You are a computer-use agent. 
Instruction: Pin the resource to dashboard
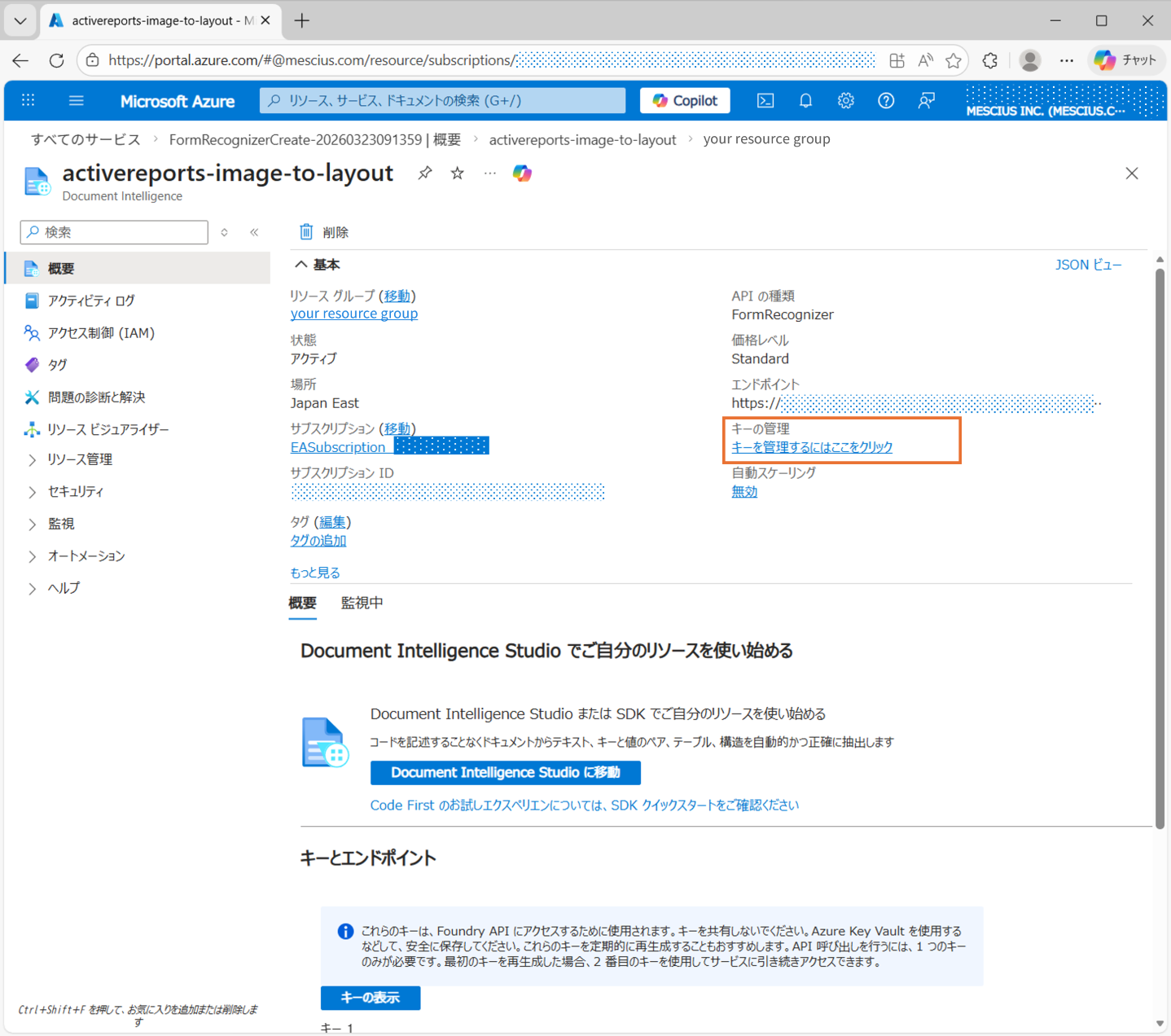click(x=425, y=173)
